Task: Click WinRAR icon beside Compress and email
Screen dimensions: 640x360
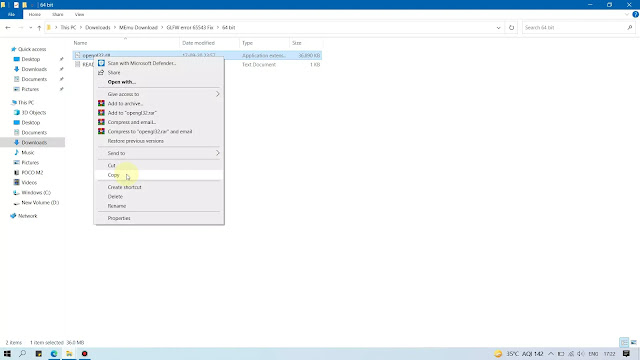Action: click(x=101, y=122)
